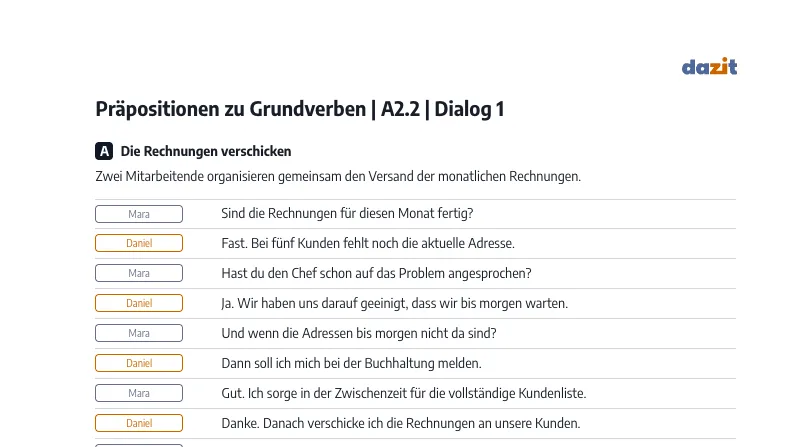
Task: Click the sentence 'Danach verschicke ich die Rechnungen'
Action: (401, 423)
